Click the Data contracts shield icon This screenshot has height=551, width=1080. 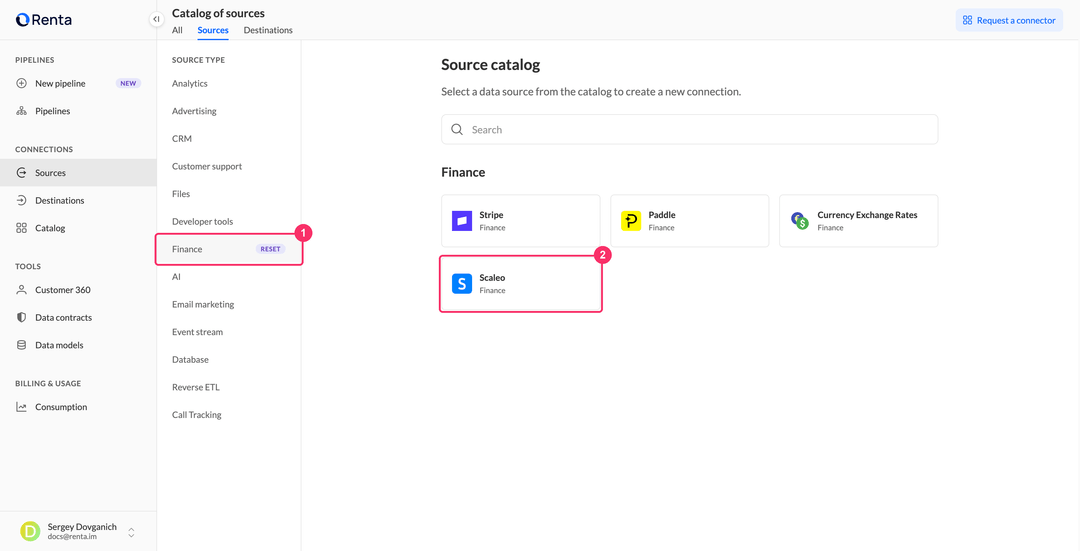pos(21,318)
